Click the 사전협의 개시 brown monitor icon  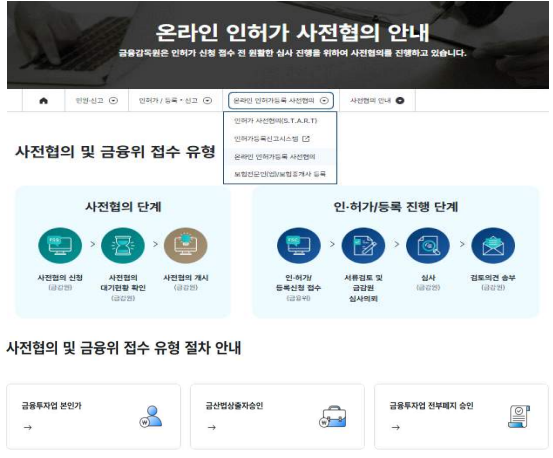pyautogui.click(x=186, y=245)
